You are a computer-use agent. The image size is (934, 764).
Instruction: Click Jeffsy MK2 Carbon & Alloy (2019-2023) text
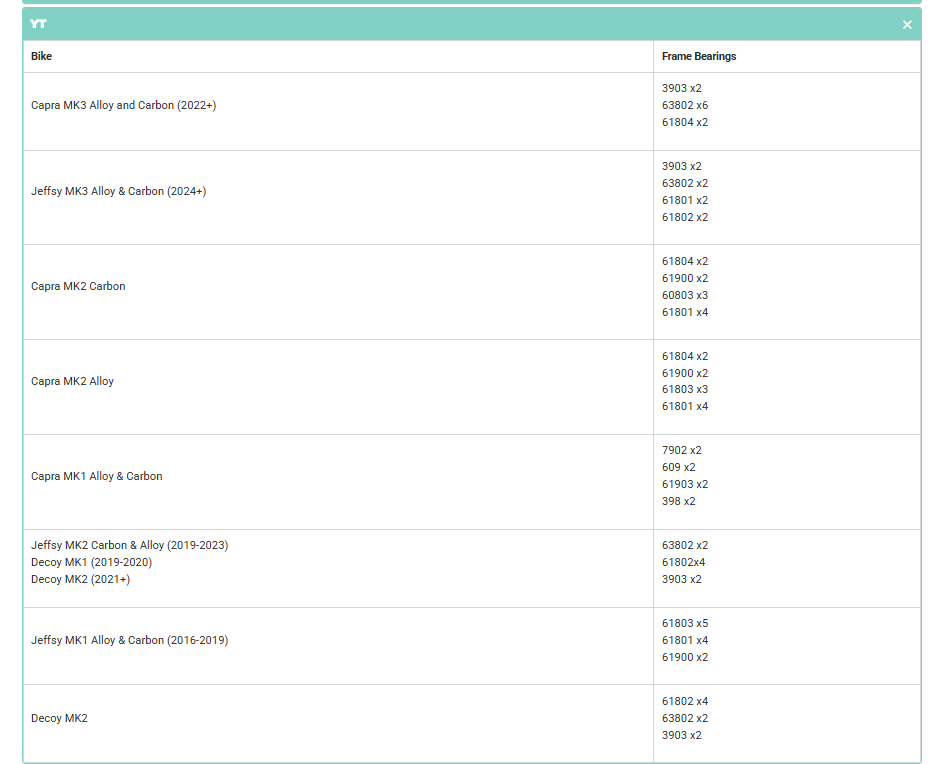[x=129, y=545]
